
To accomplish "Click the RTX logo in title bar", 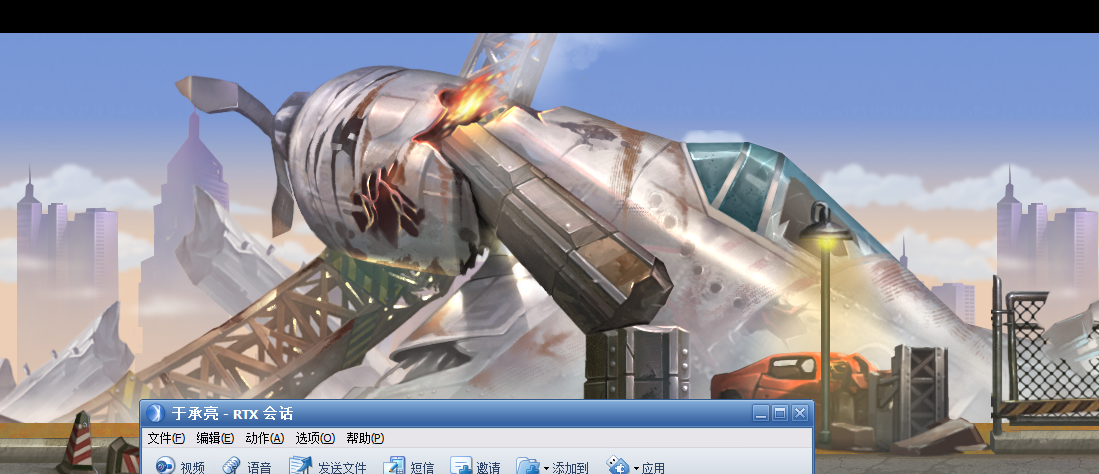I will coord(154,413).
